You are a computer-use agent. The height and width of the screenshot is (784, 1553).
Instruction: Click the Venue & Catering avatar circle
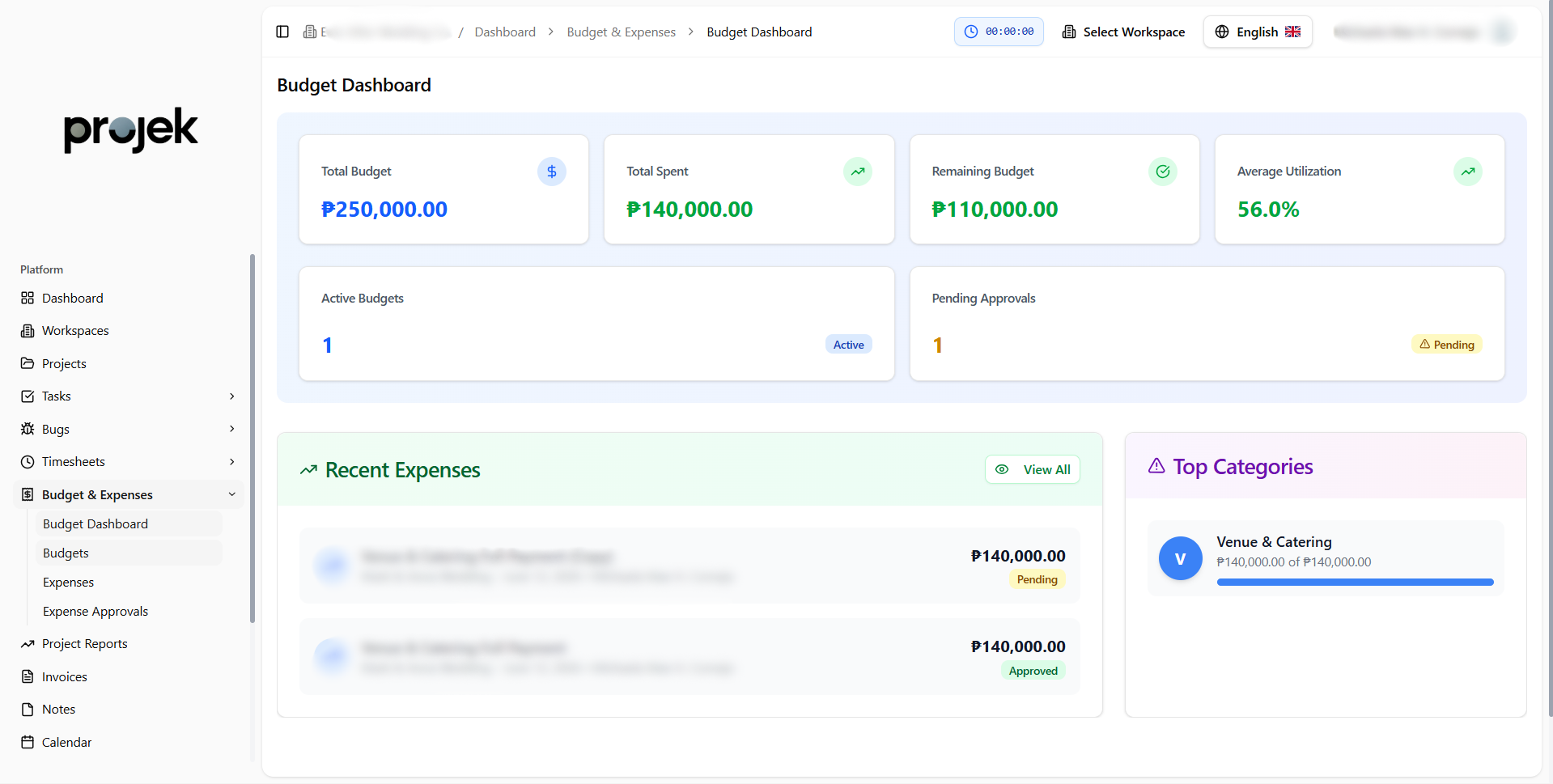(x=1180, y=558)
